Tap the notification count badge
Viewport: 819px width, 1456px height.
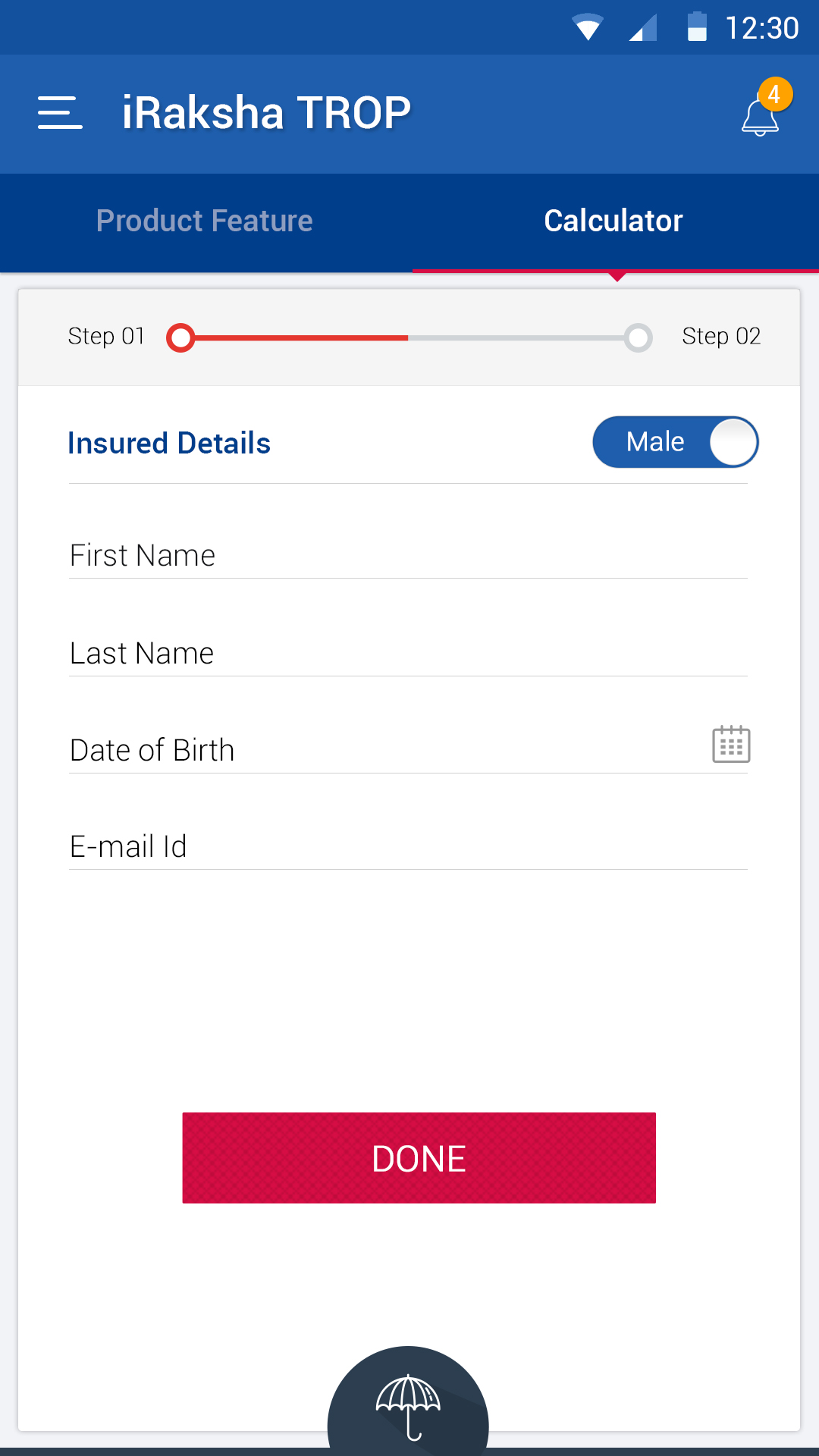click(x=774, y=95)
